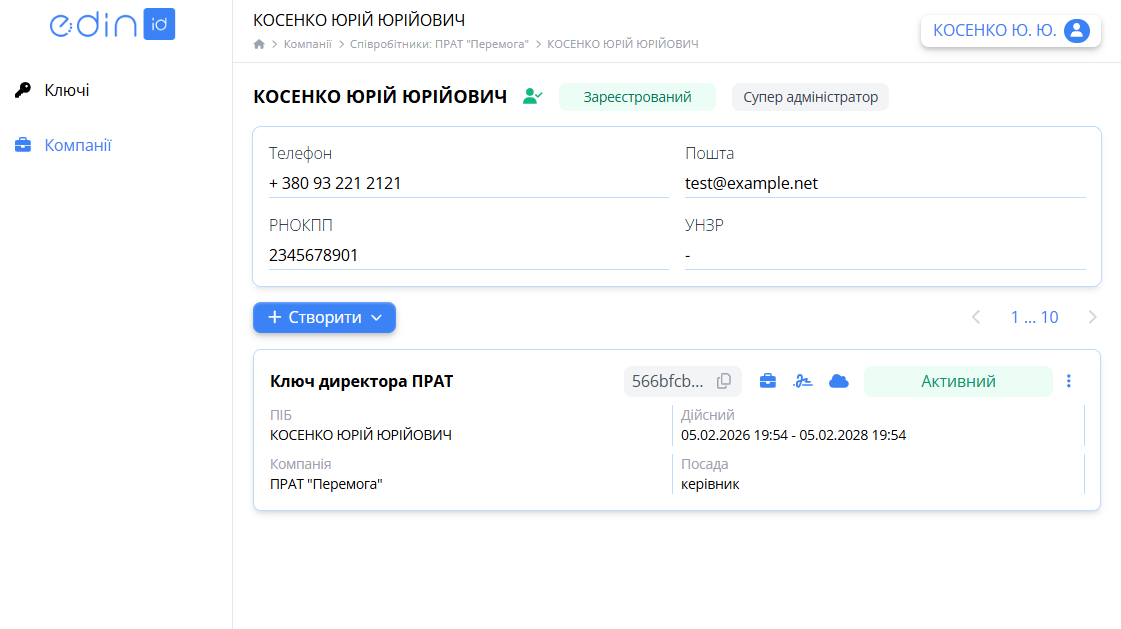Click the signature icon on the key card
This screenshot has height=629, width=1121.
coord(803,381)
